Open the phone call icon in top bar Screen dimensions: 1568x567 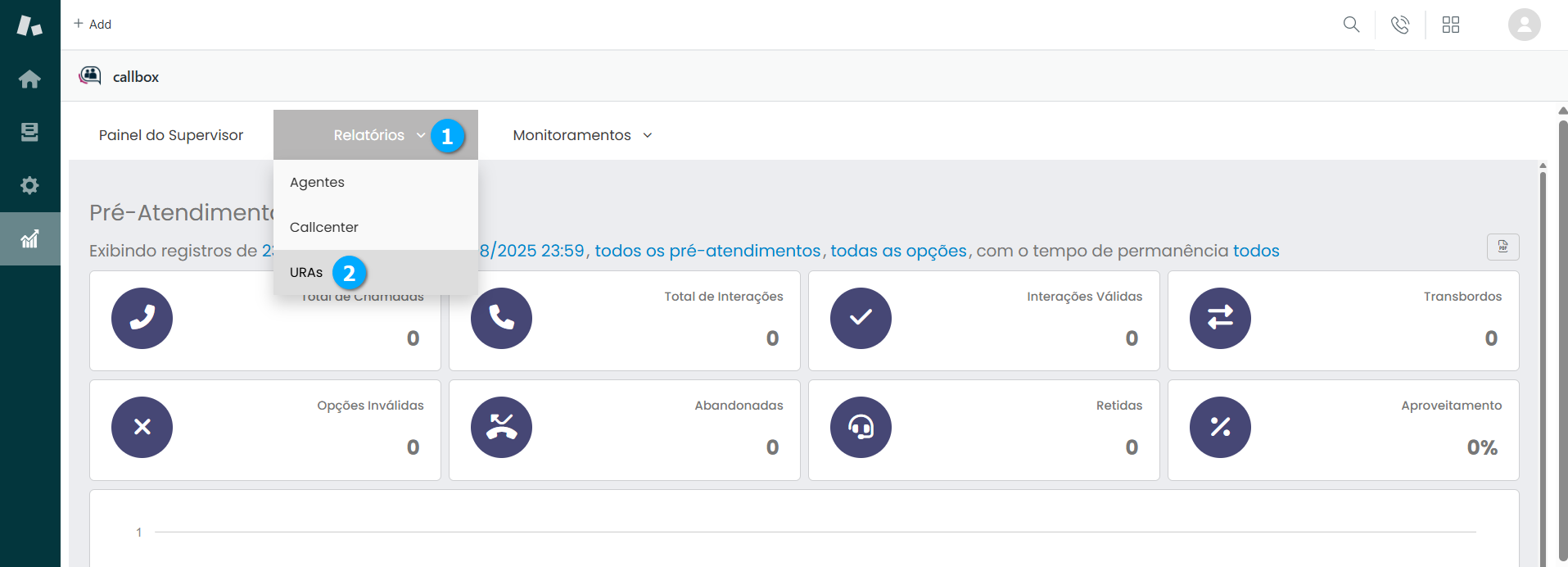[1400, 25]
